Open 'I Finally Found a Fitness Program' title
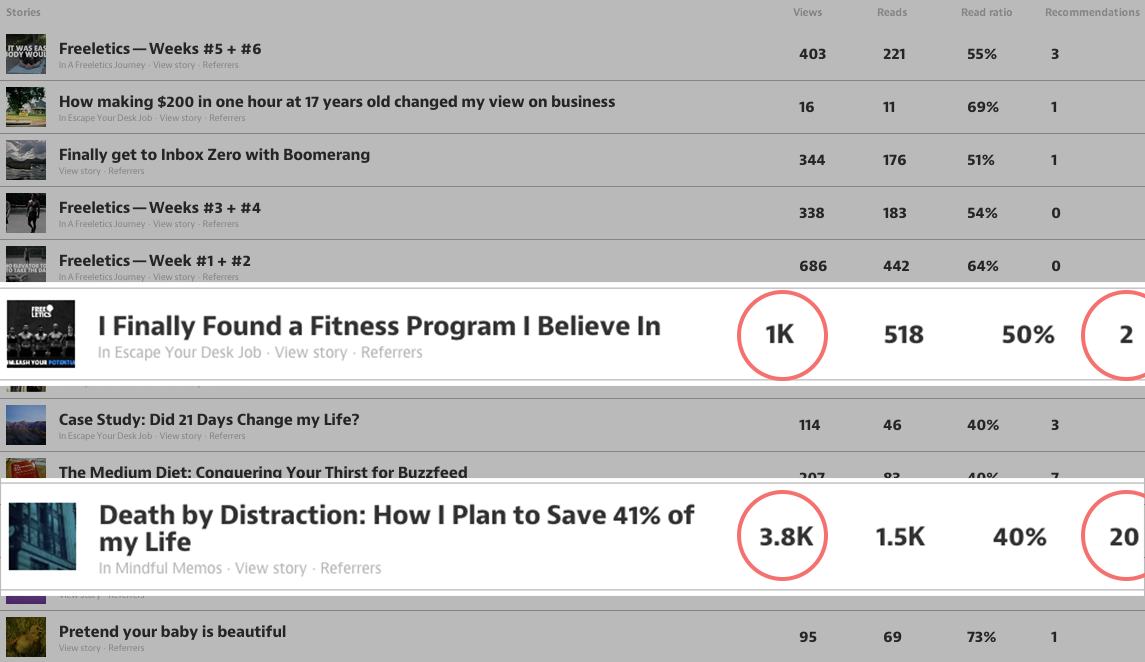Screen dimensions: 1145x662 click(379, 326)
